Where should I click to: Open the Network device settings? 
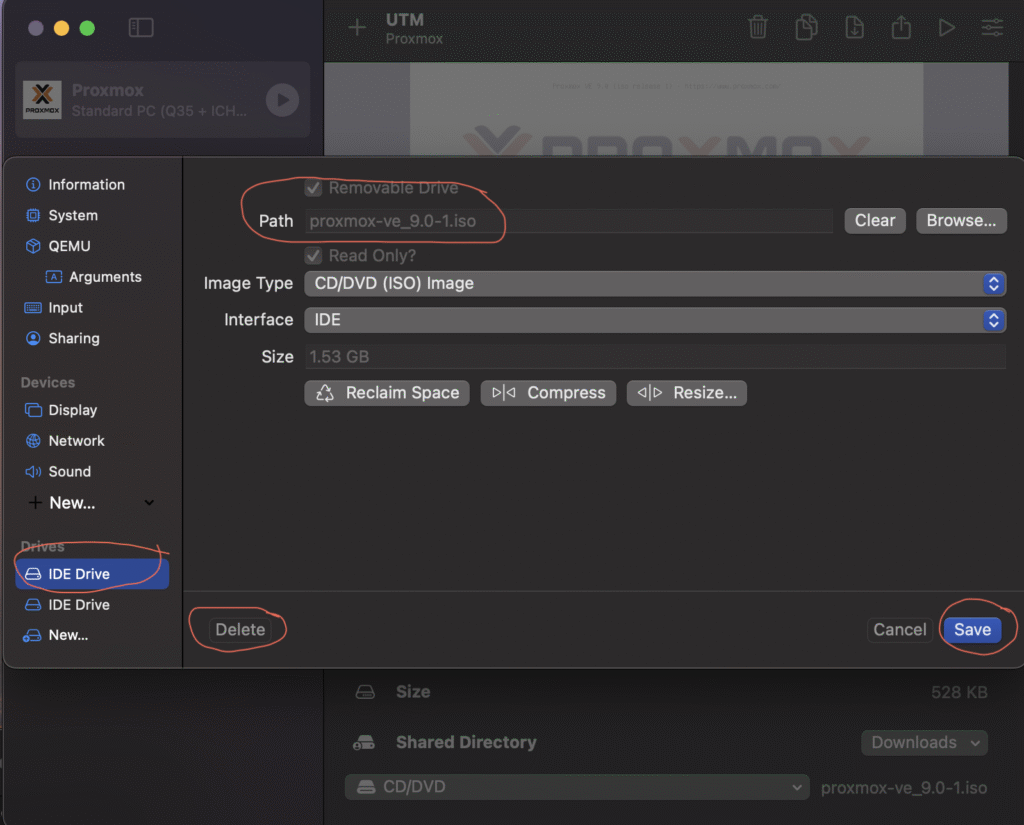(76, 441)
